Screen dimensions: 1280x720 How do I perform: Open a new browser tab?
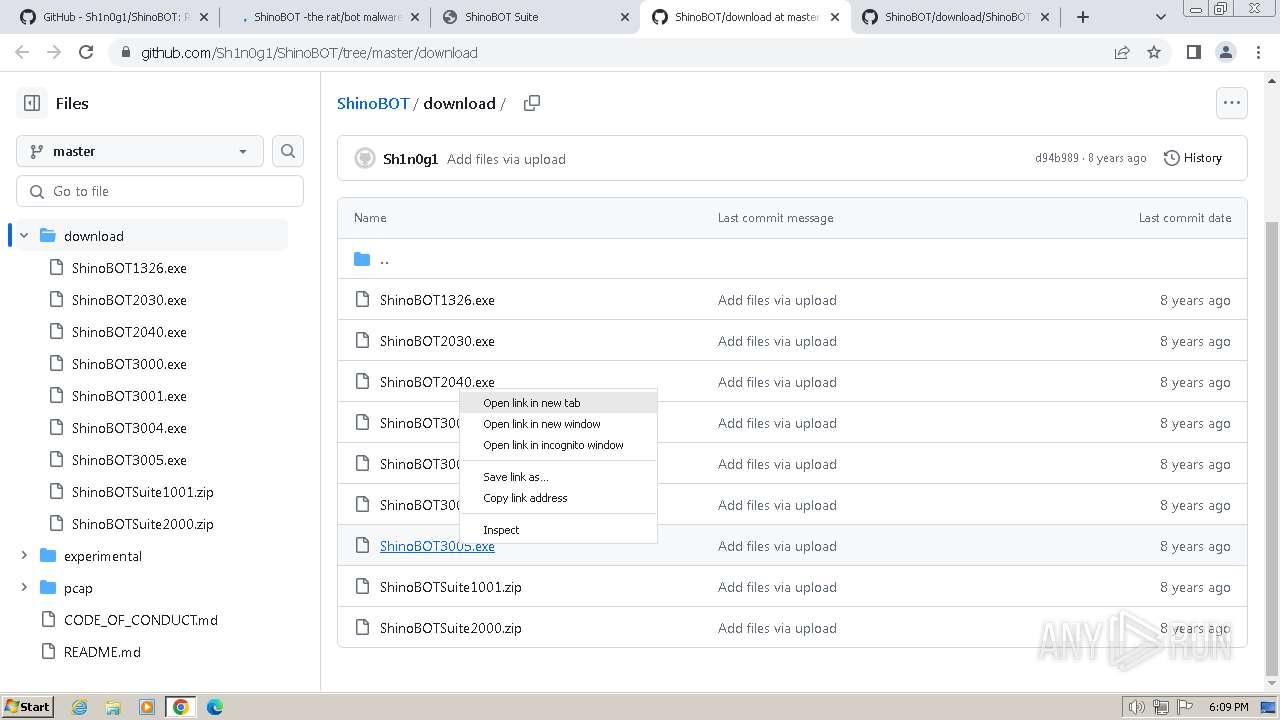coord(1083,17)
